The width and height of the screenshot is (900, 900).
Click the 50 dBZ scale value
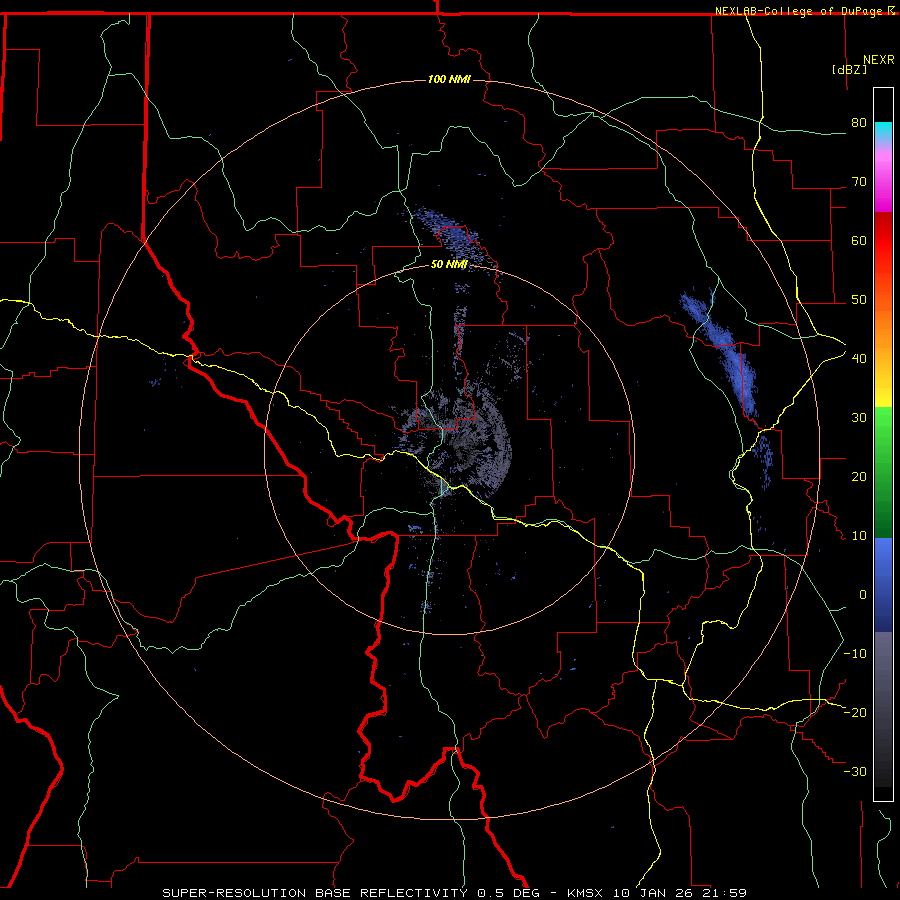coord(859,300)
